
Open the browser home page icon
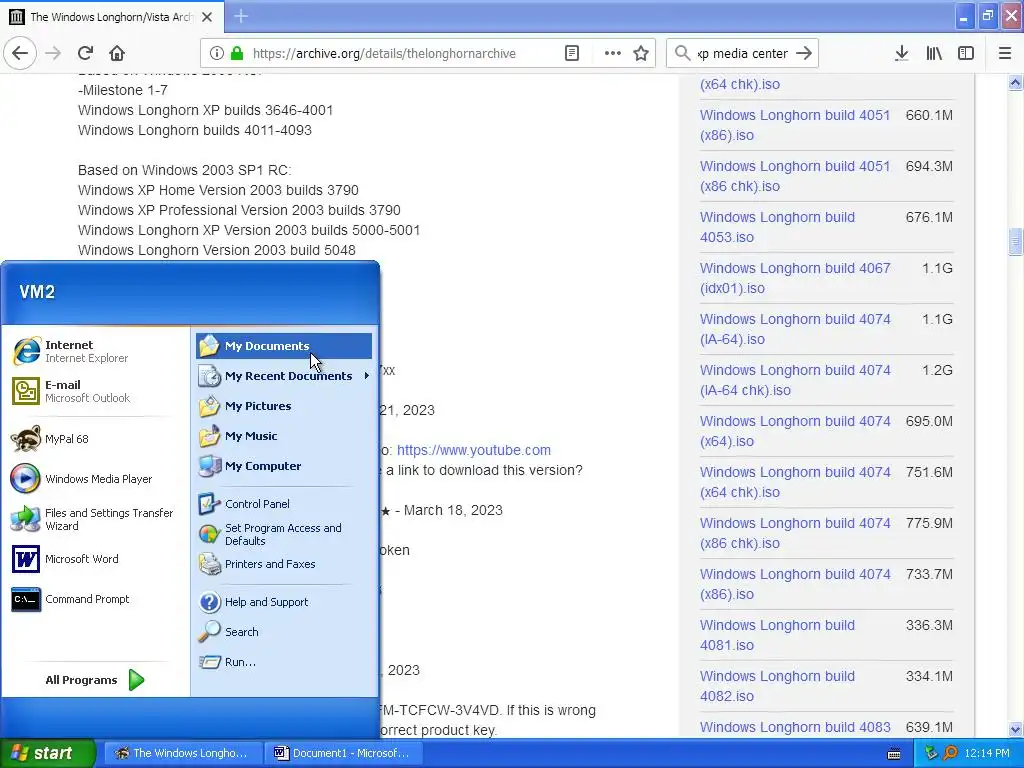(x=117, y=54)
